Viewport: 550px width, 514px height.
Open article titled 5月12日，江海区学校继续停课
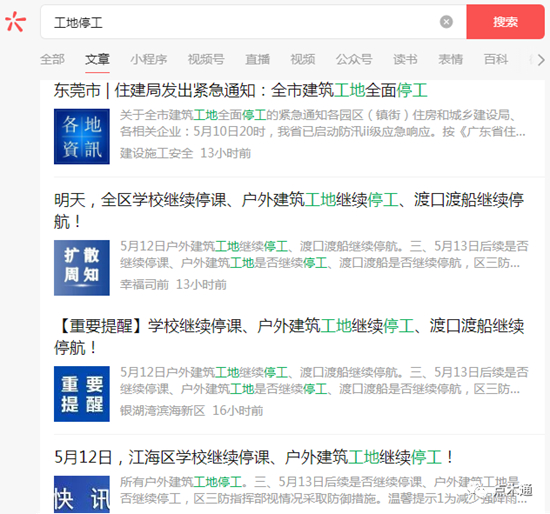[254, 457]
